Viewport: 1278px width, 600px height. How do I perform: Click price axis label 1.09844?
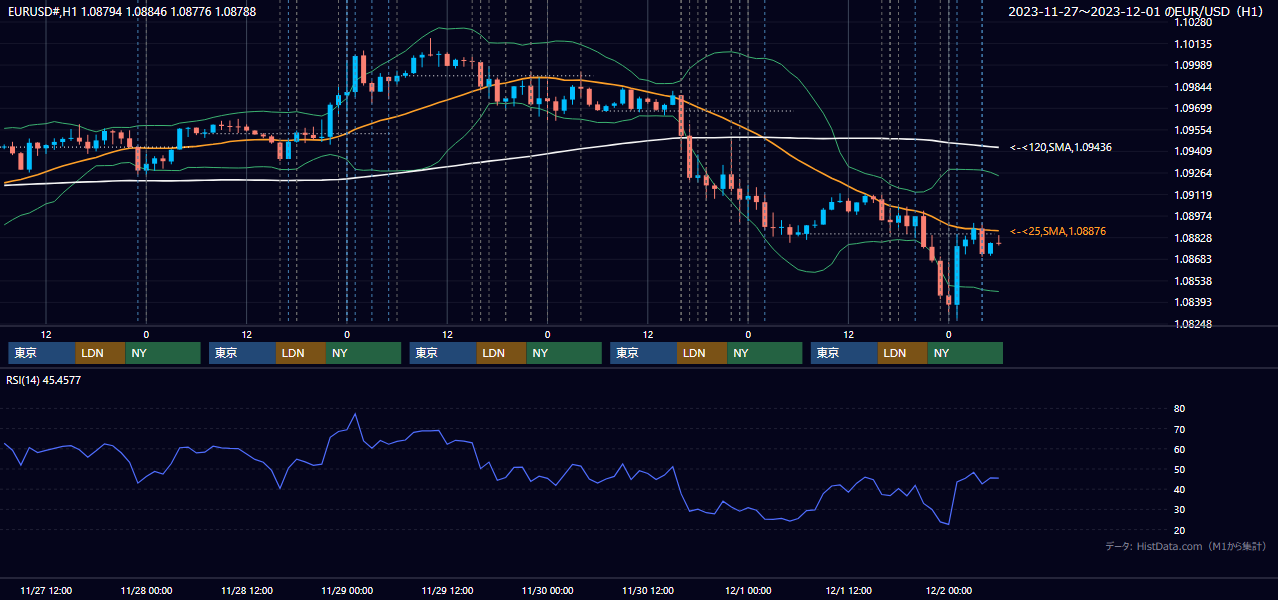tap(1192, 87)
